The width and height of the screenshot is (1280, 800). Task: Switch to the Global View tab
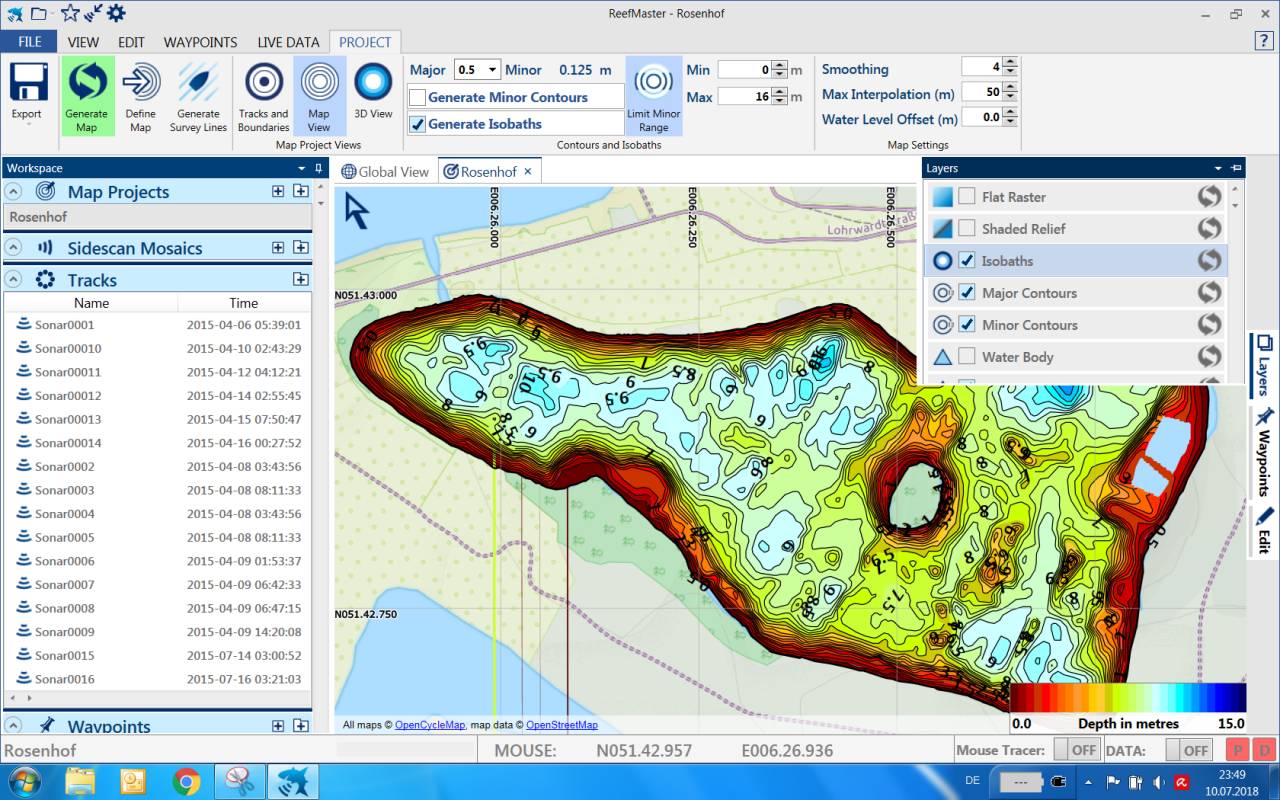pos(386,172)
